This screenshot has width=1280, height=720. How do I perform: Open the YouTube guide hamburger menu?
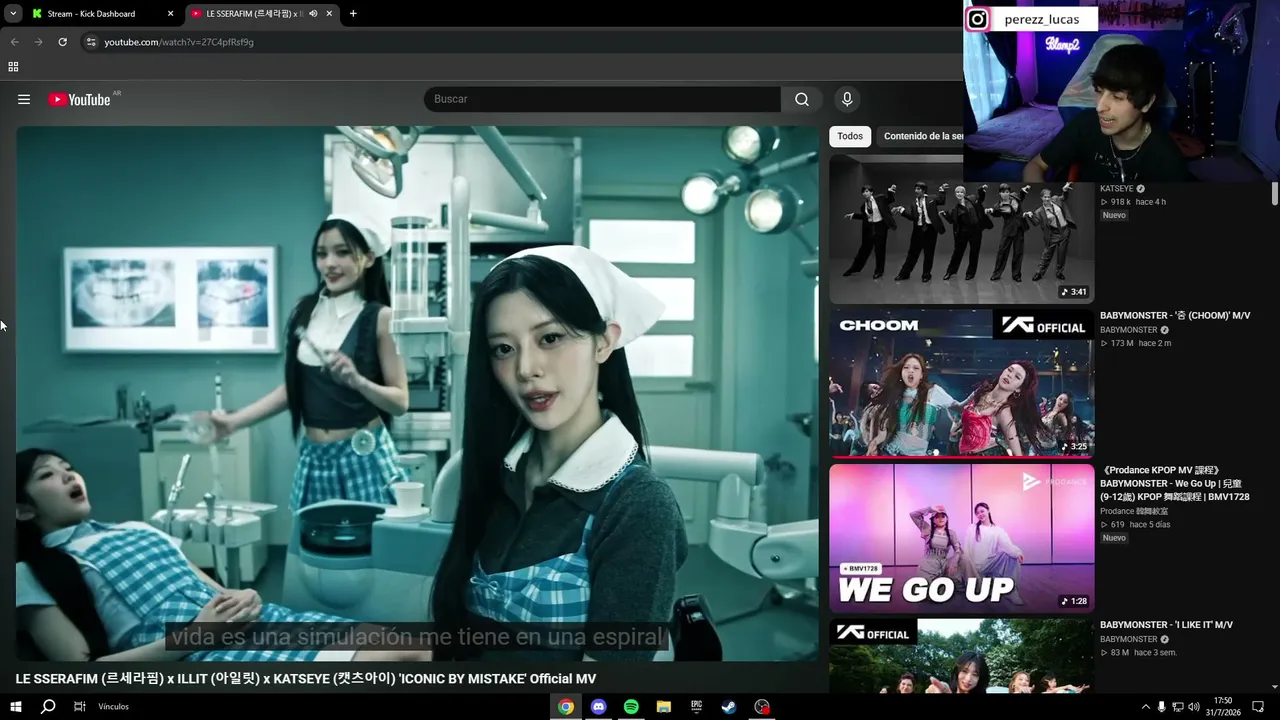coord(24,99)
